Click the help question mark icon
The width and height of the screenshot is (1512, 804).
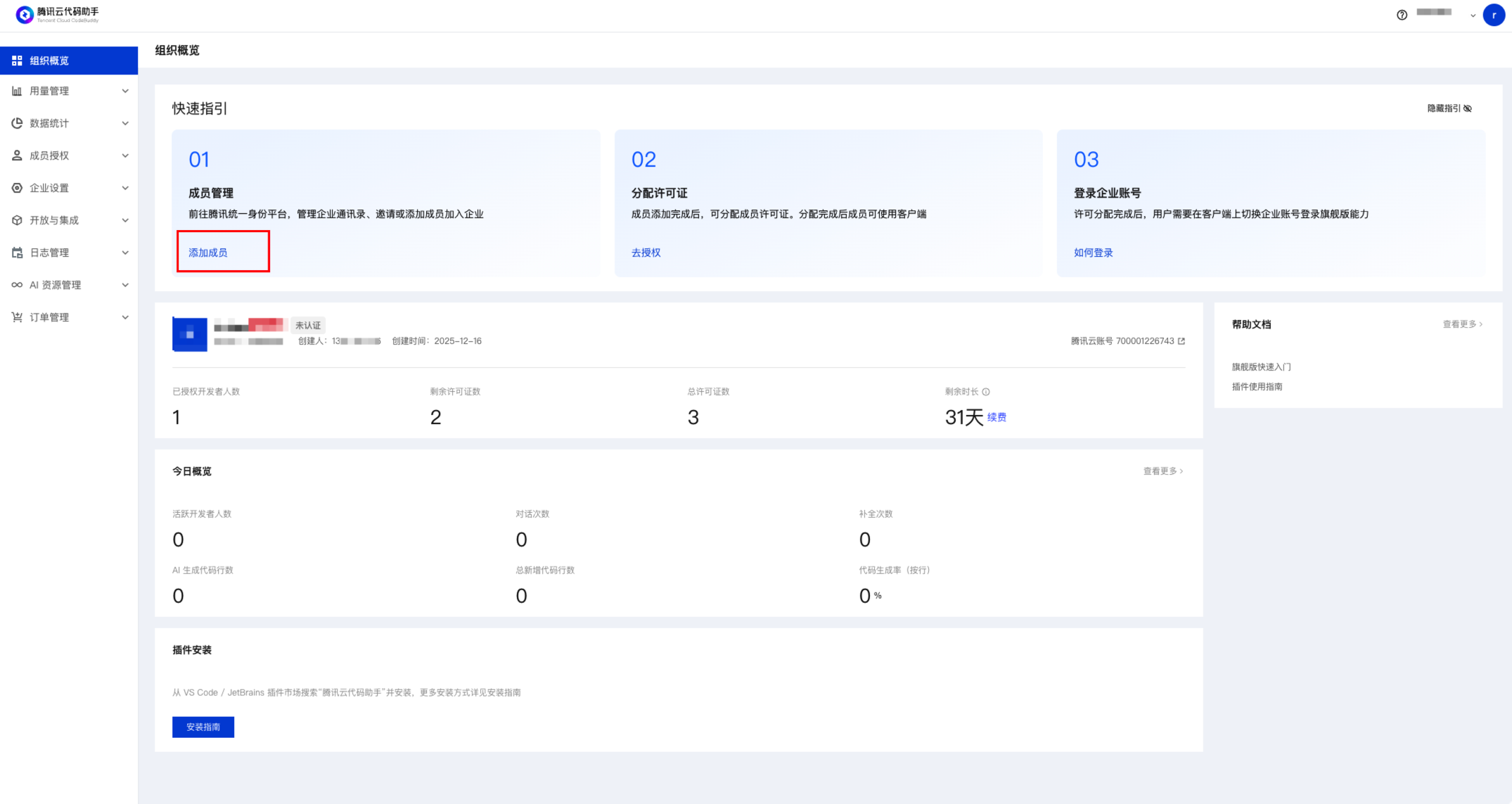1402,15
